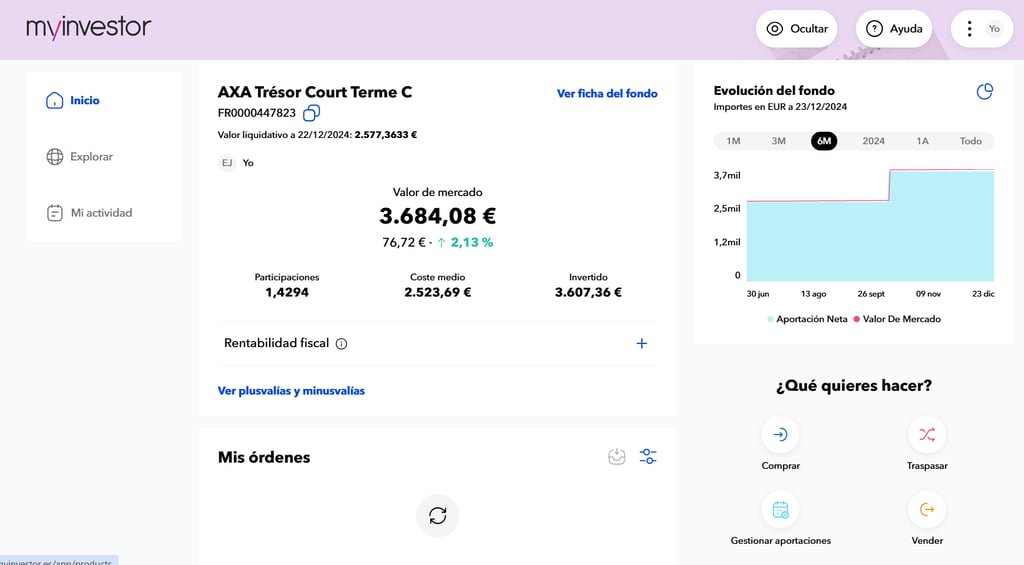
Task: Click the Inicio home icon
Action: [55, 100]
